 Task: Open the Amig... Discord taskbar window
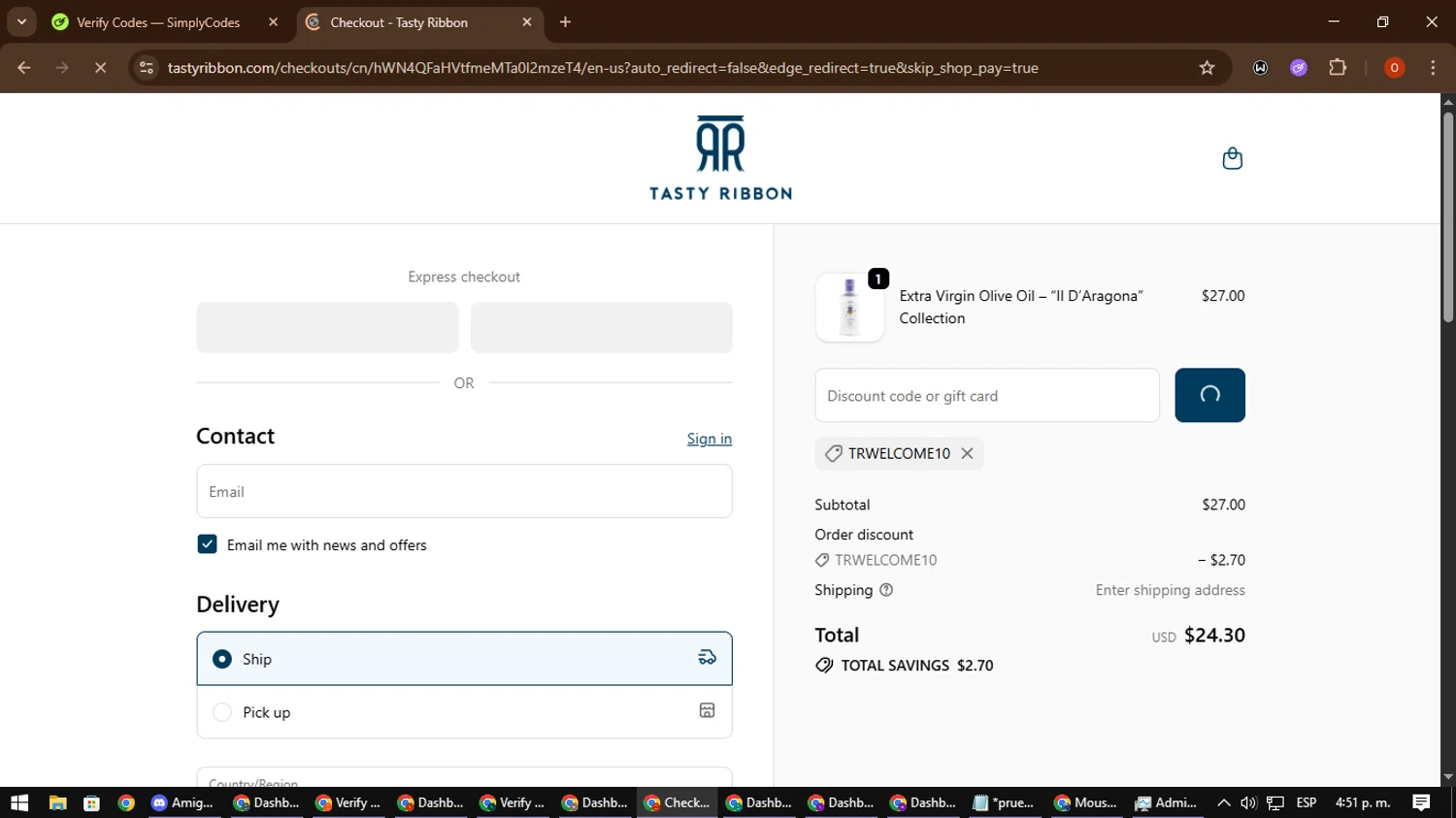point(183,802)
